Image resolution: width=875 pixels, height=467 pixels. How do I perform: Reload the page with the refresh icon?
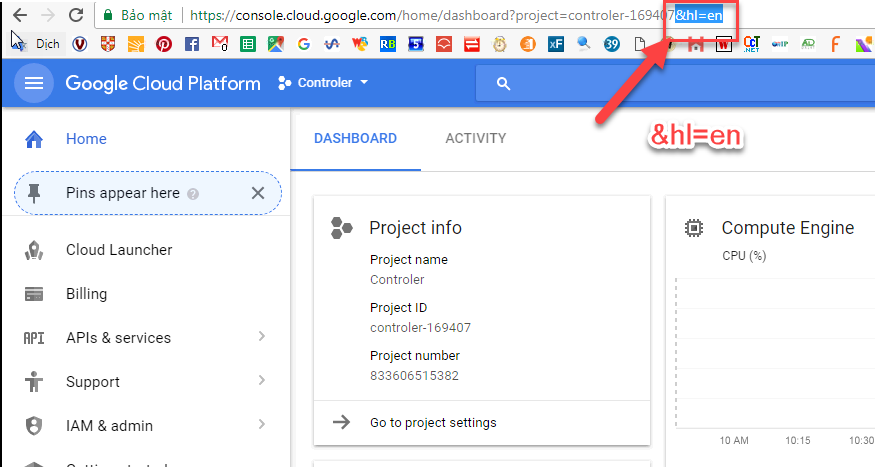(76, 15)
